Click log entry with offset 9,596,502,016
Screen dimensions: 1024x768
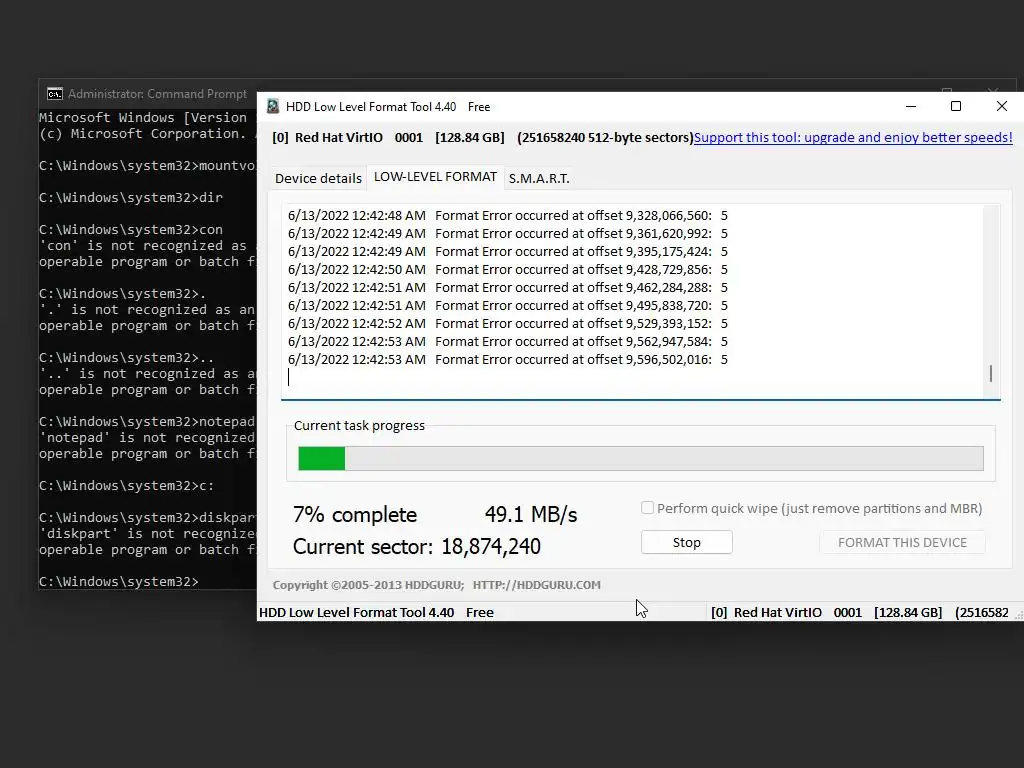point(507,359)
